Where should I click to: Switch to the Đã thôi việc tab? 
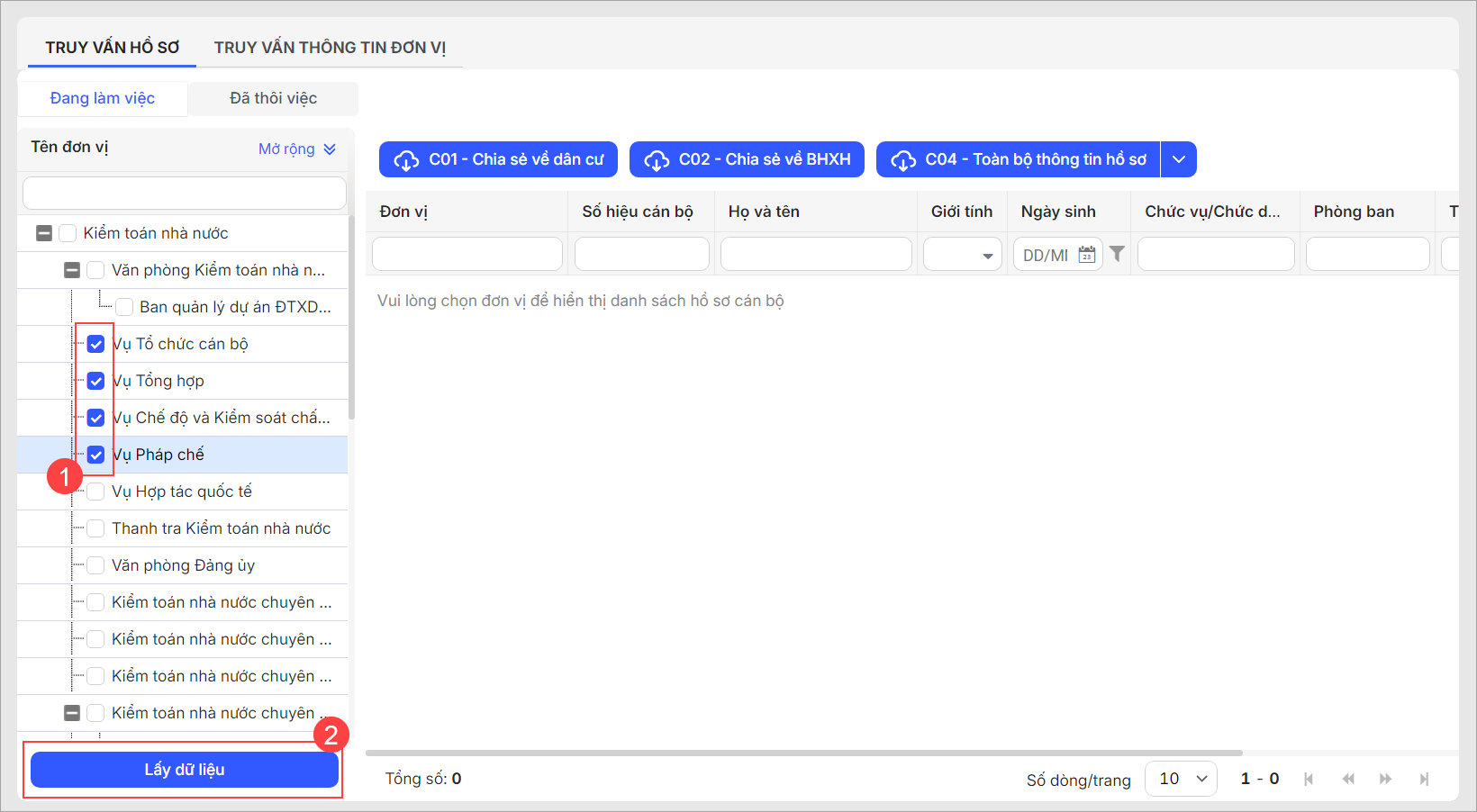pos(273,98)
